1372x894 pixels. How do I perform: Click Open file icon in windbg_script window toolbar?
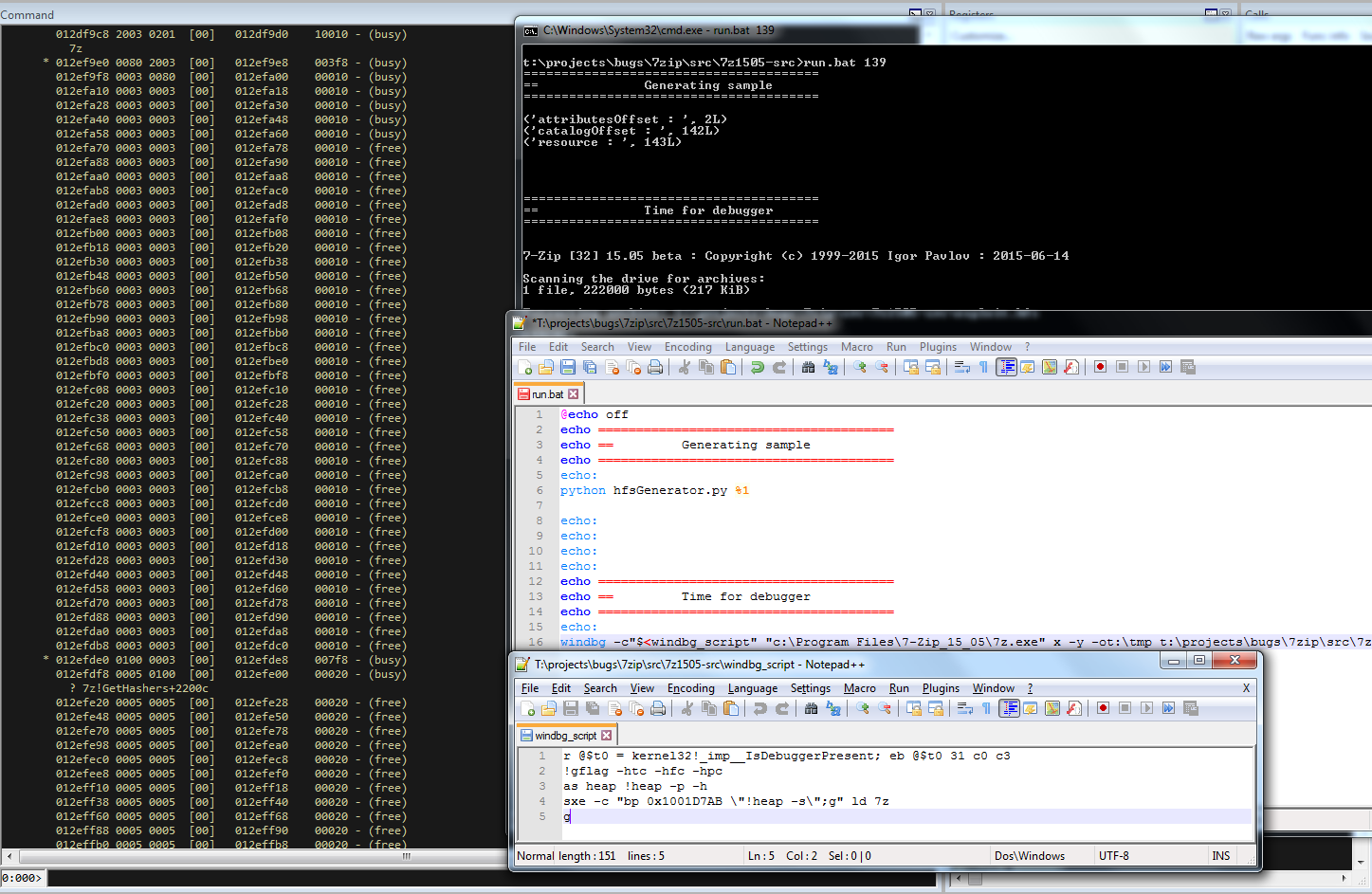[549, 708]
